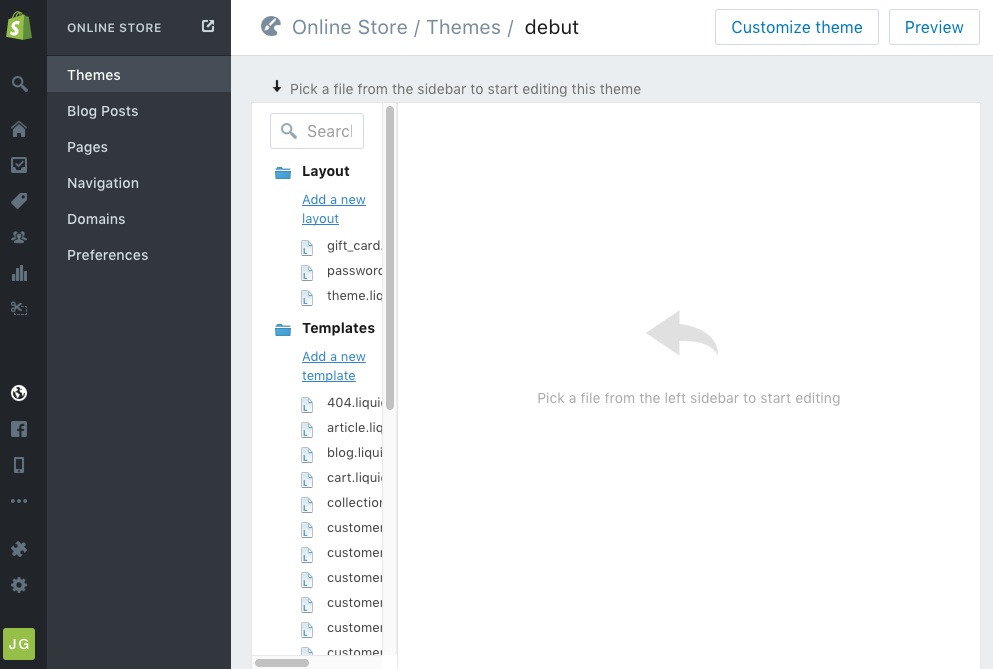
Task: Open the Preferences menu item
Action: (x=107, y=255)
